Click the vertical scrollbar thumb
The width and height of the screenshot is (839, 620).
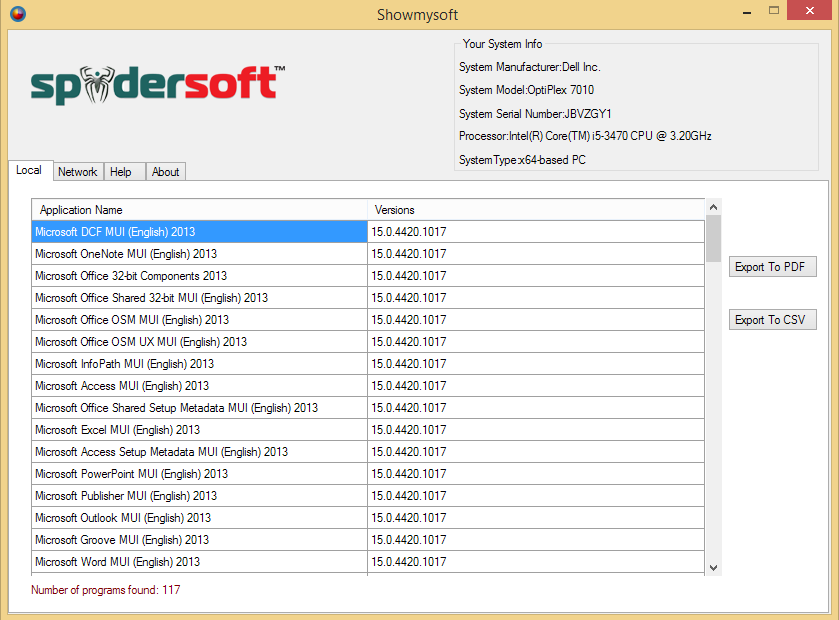click(713, 239)
